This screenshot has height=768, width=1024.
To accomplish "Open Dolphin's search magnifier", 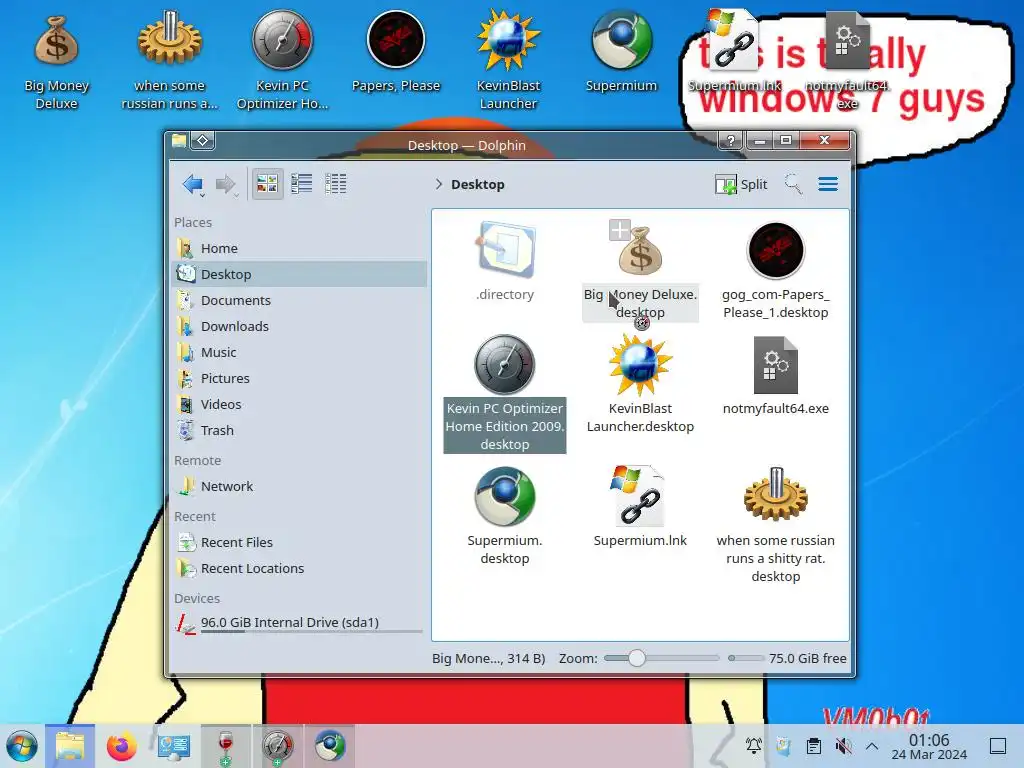I will click(x=793, y=185).
